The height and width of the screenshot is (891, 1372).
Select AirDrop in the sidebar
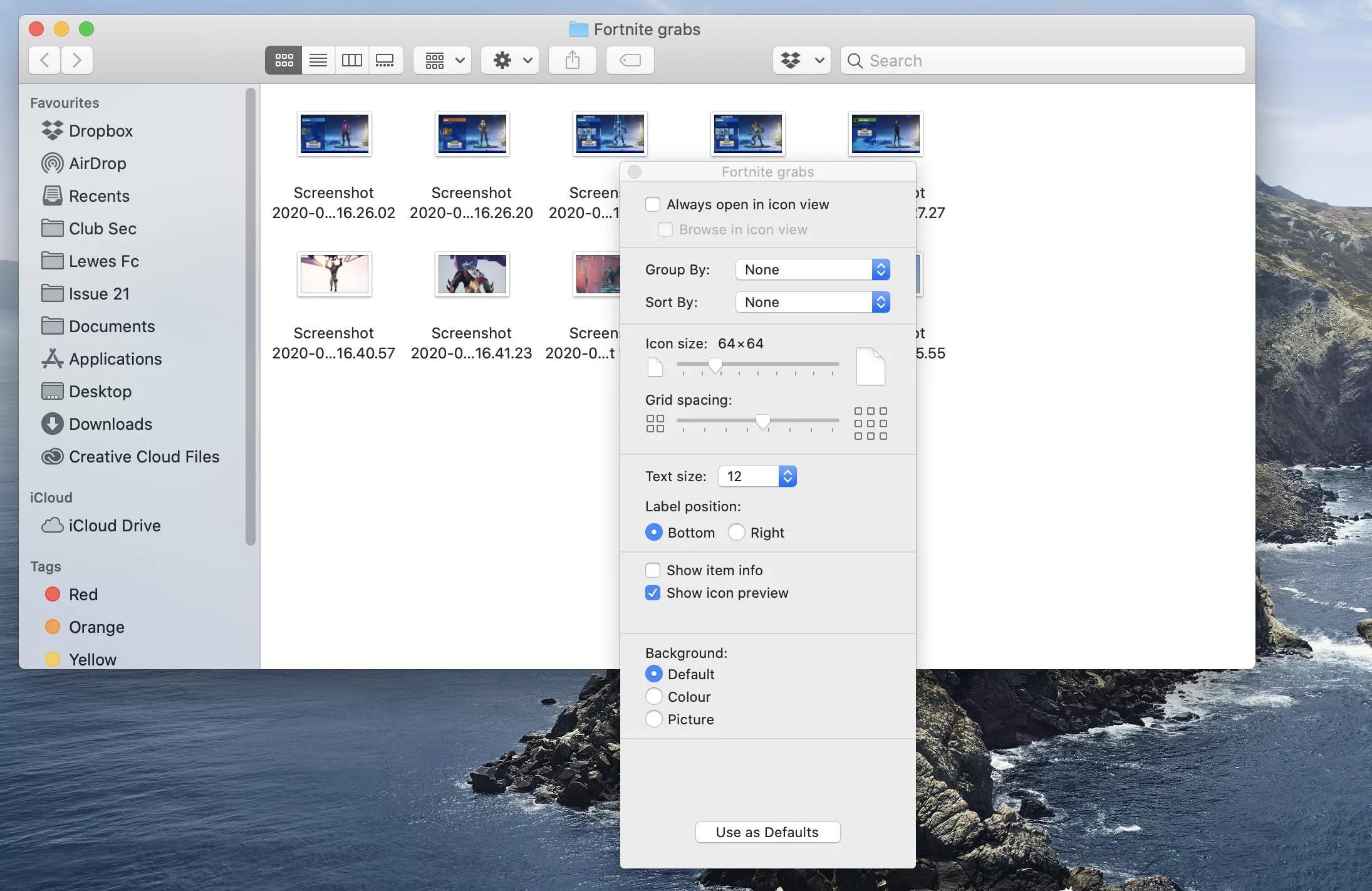pyautogui.click(x=97, y=164)
